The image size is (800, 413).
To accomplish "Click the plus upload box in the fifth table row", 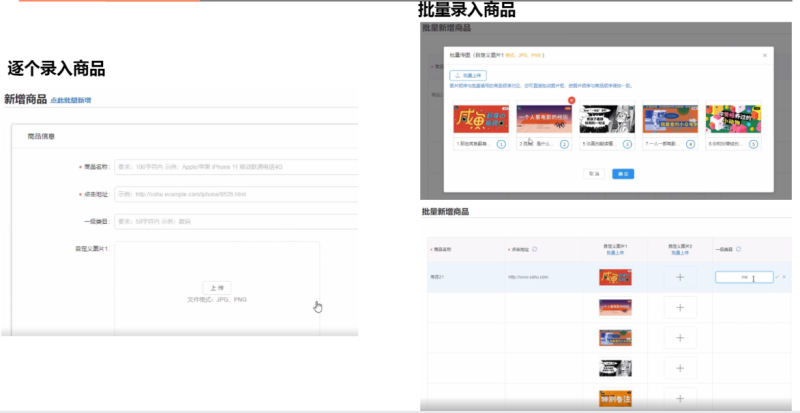I will [680, 398].
